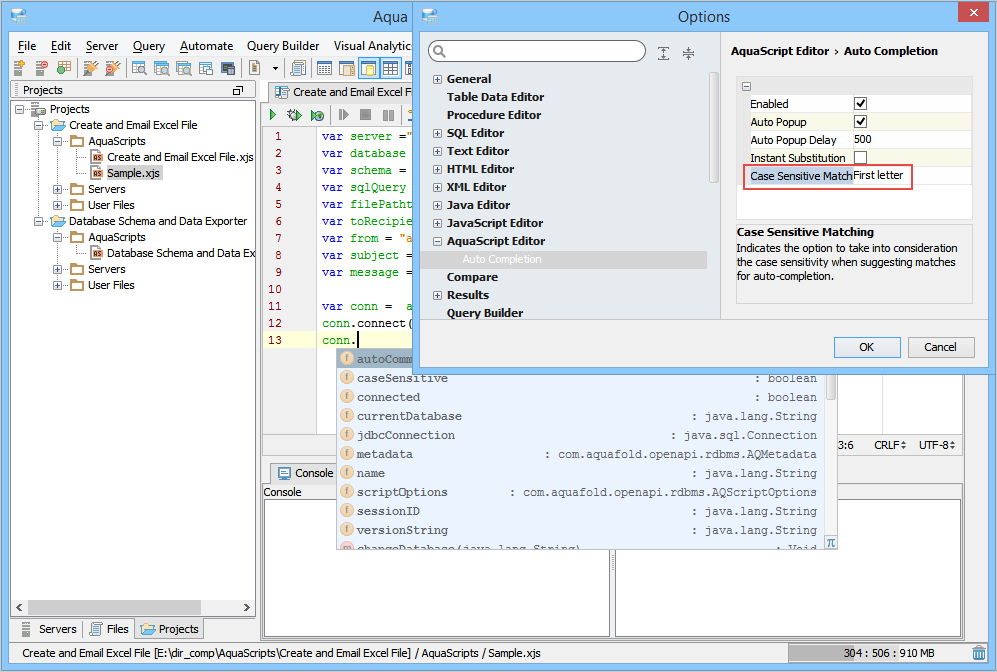Click the gray Pause icon
The image size is (997, 672).
pyautogui.click(x=388, y=115)
